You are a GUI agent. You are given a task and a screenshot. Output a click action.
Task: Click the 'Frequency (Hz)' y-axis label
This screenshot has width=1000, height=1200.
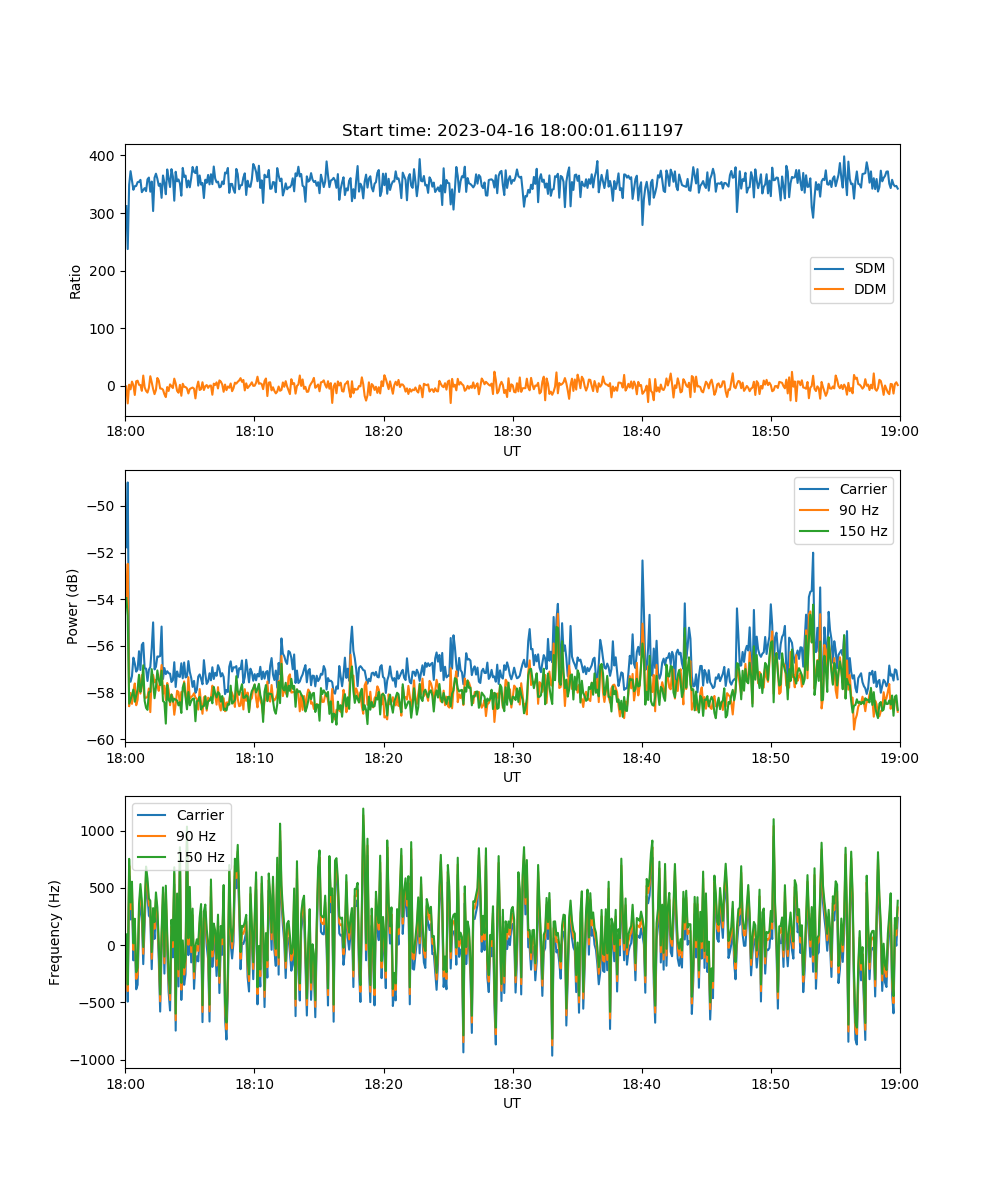point(55,932)
